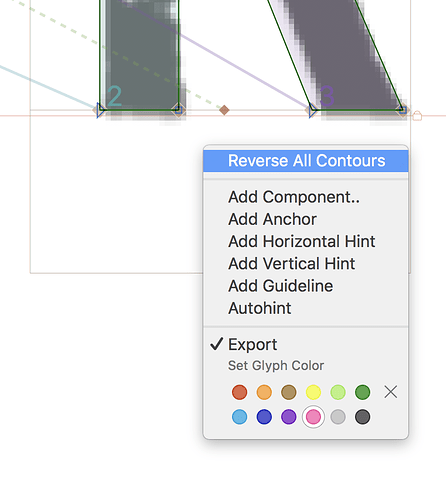Pick the red glyph color swatch
Viewport: 446px width, 500px height.
coord(240,392)
